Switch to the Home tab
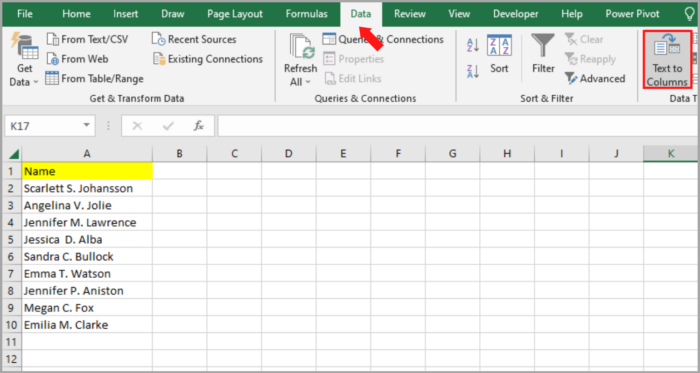The height and width of the screenshot is (373, 700). (x=76, y=14)
